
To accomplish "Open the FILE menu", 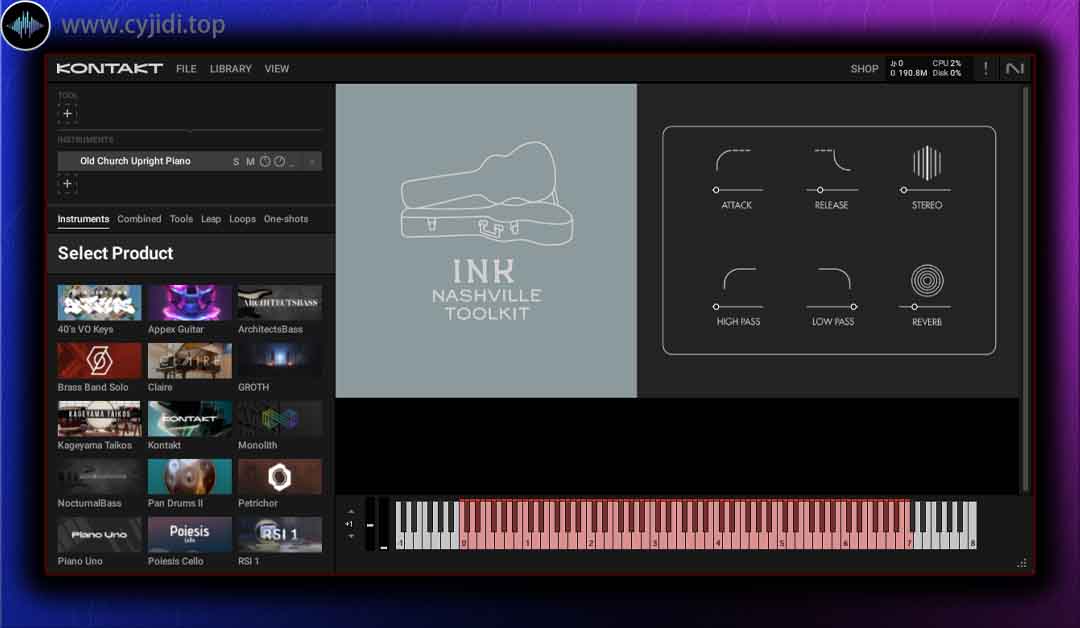I will tap(186, 69).
